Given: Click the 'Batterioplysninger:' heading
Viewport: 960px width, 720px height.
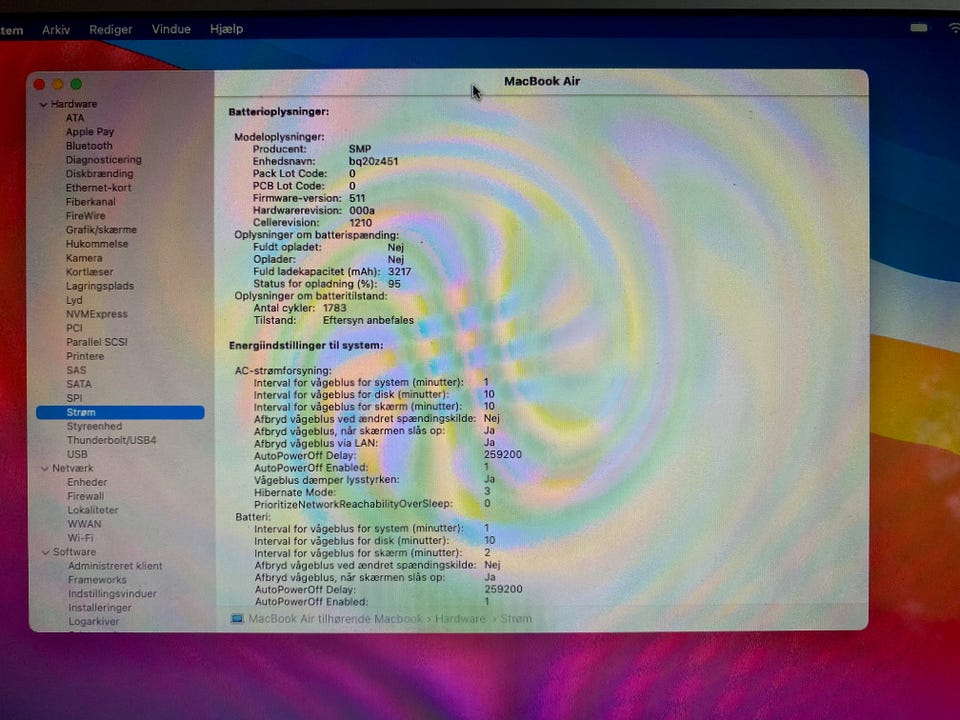Looking at the screenshot, I should [x=279, y=112].
